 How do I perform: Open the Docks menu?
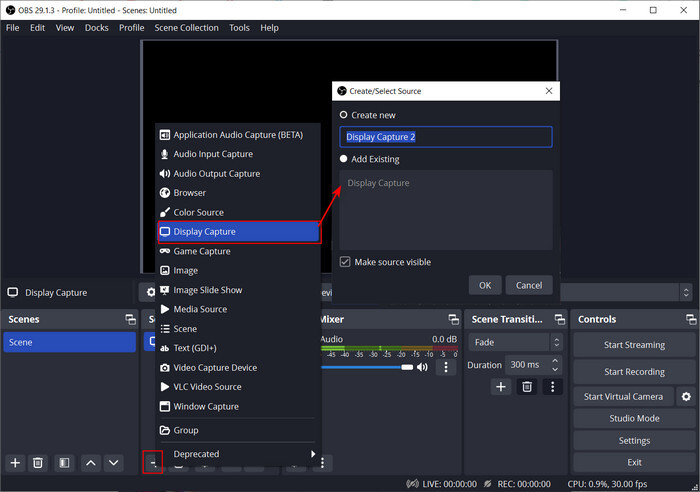97,28
